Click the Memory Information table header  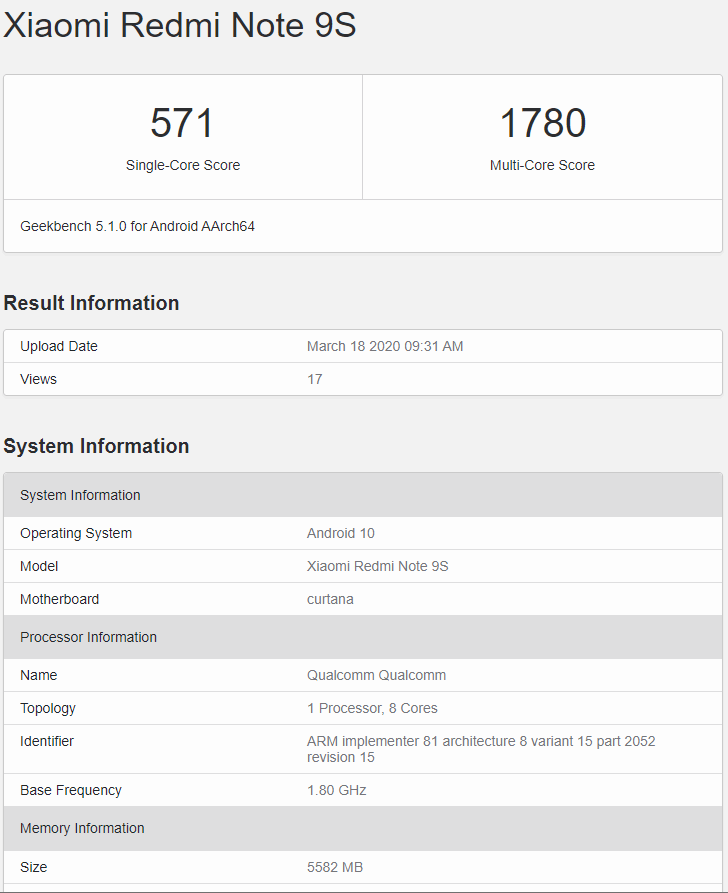click(363, 828)
